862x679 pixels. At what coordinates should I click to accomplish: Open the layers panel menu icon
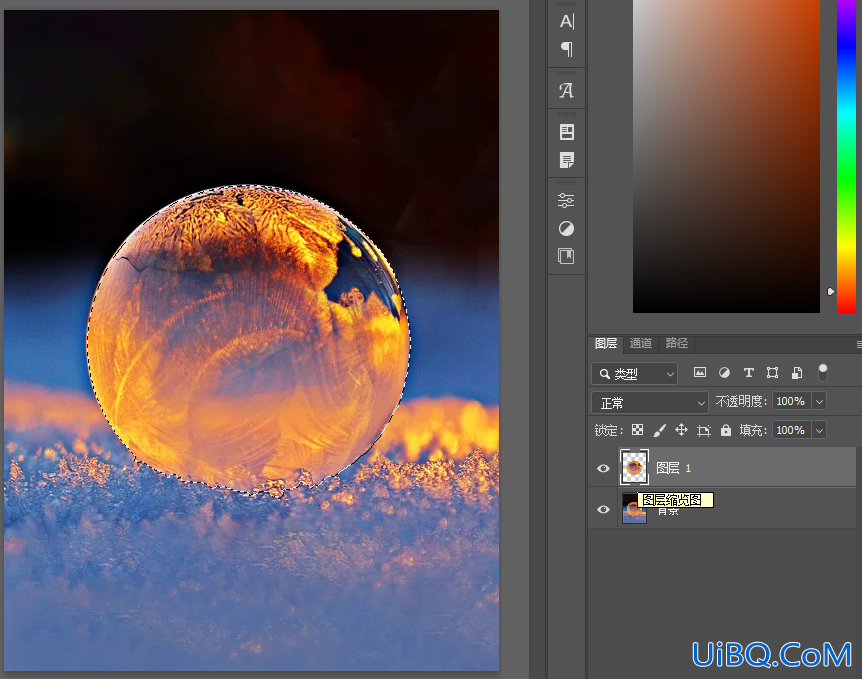coord(859,345)
